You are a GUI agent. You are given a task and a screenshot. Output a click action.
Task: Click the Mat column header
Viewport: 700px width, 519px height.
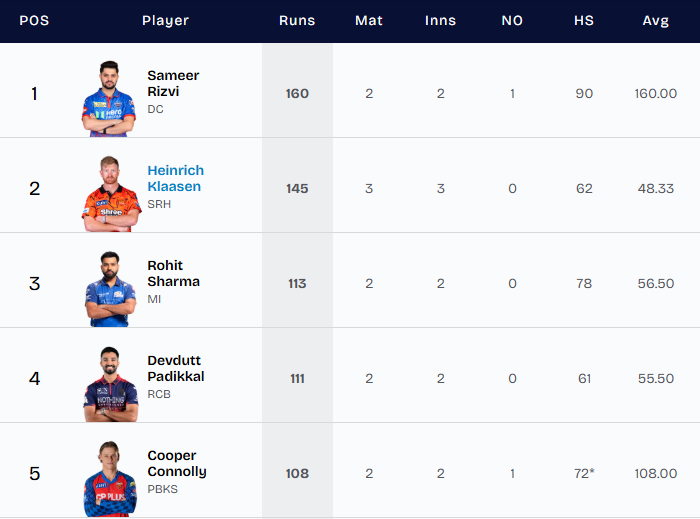point(369,21)
